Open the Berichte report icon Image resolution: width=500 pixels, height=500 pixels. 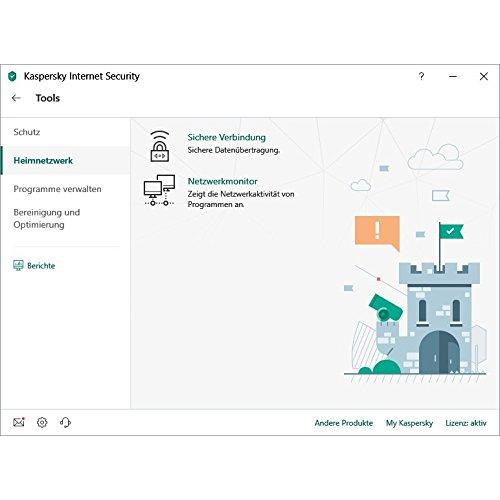tap(18, 266)
